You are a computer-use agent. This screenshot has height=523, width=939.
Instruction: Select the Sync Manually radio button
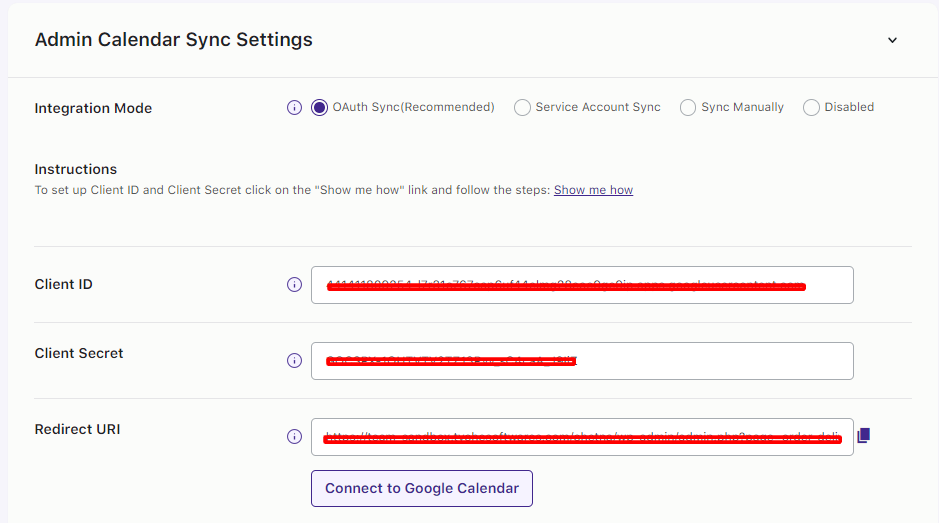pos(687,107)
